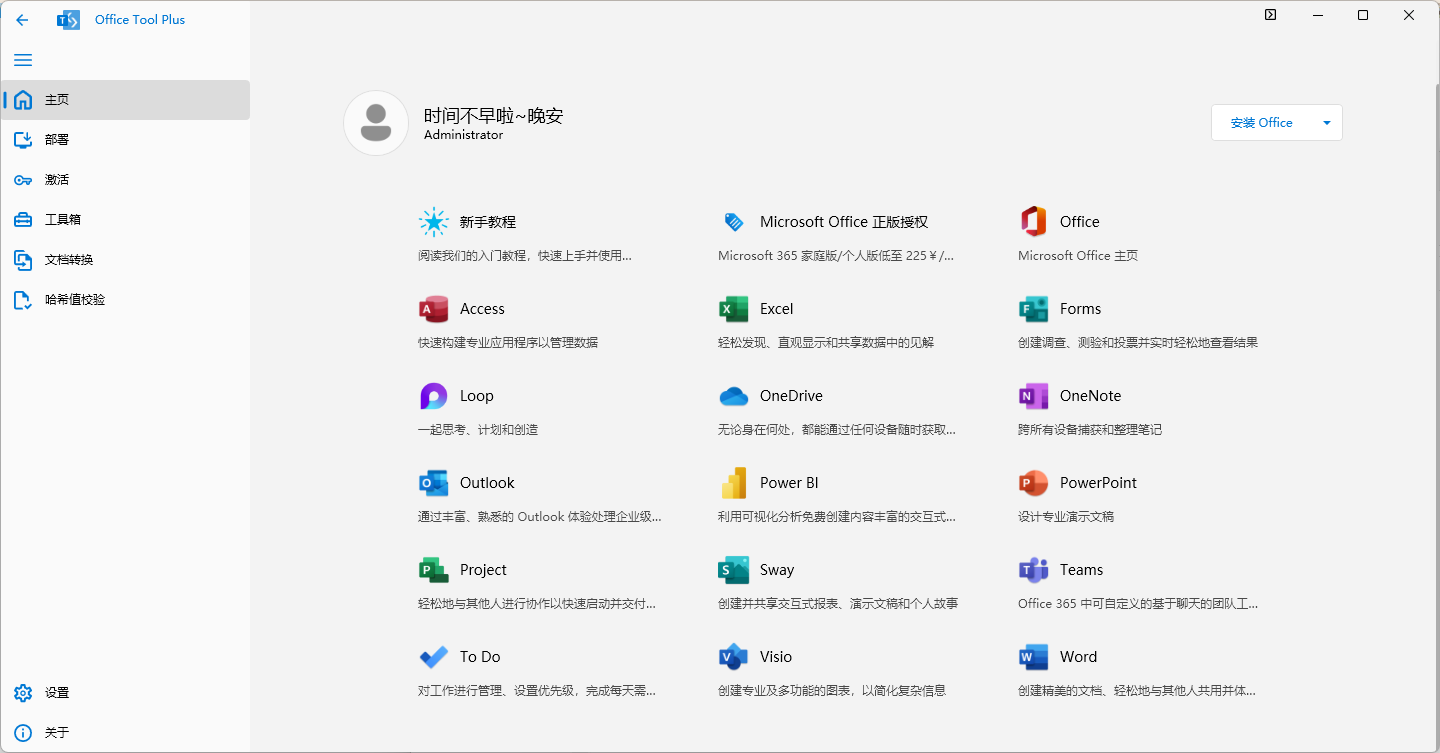Click the 时间不早啦~晚安 greeting text
Viewport: 1440px width, 753px height.
click(x=494, y=116)
